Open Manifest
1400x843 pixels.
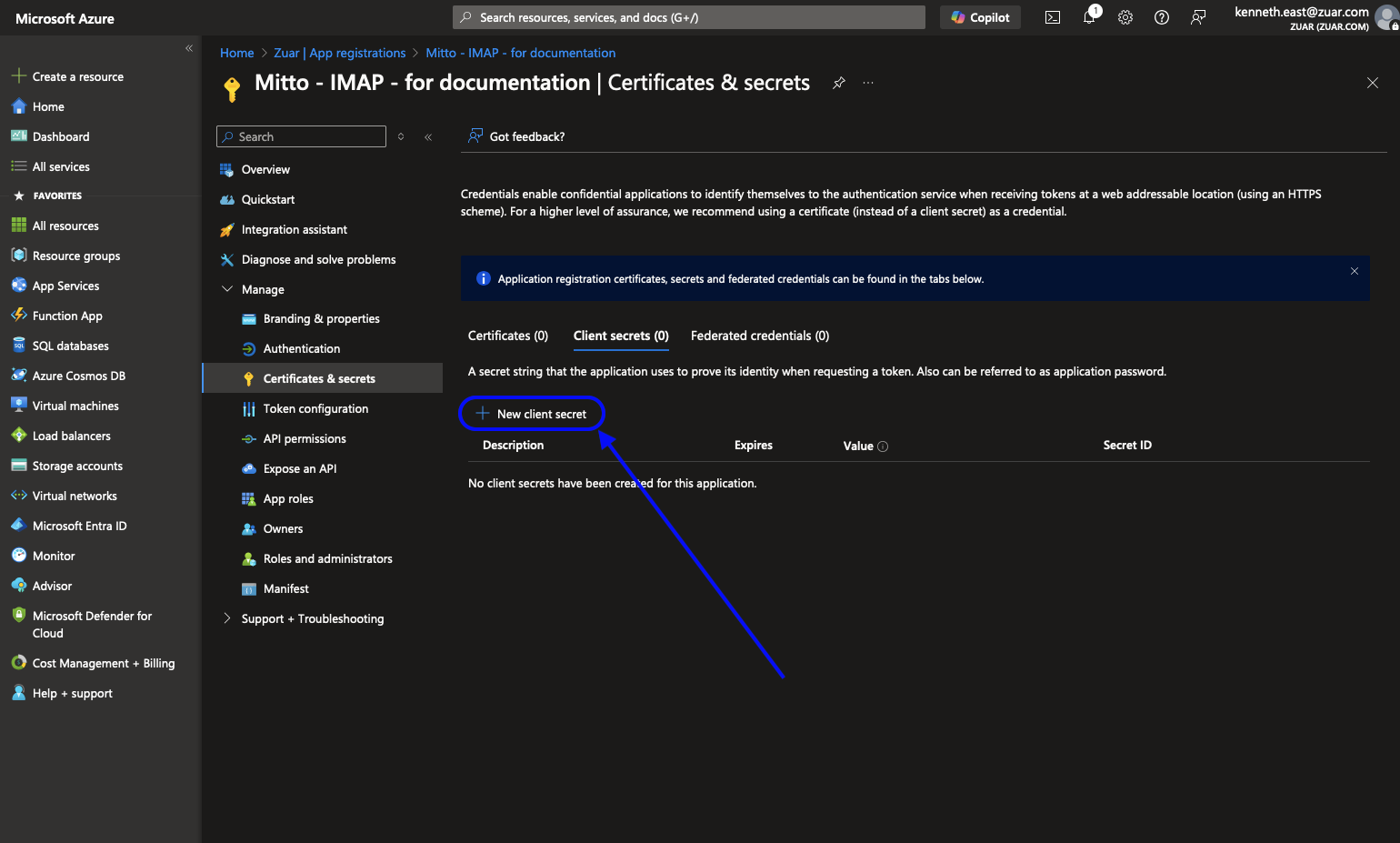275,588
